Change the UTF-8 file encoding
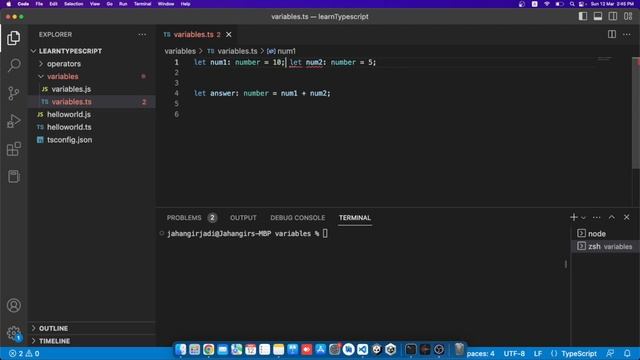Image resolution: width=640 pixels, height=360 pixels. pyautogui.click(x=514, y=353)
